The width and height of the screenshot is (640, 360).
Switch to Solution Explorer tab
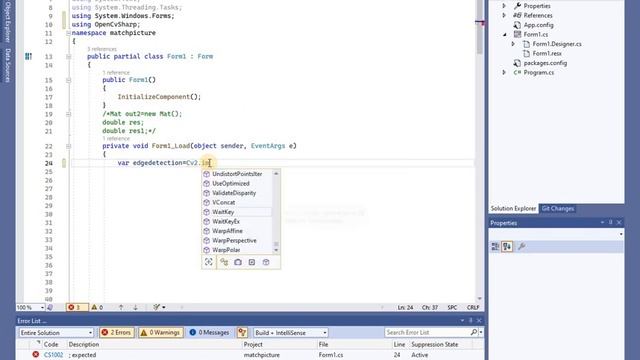(x=513, y=209)
